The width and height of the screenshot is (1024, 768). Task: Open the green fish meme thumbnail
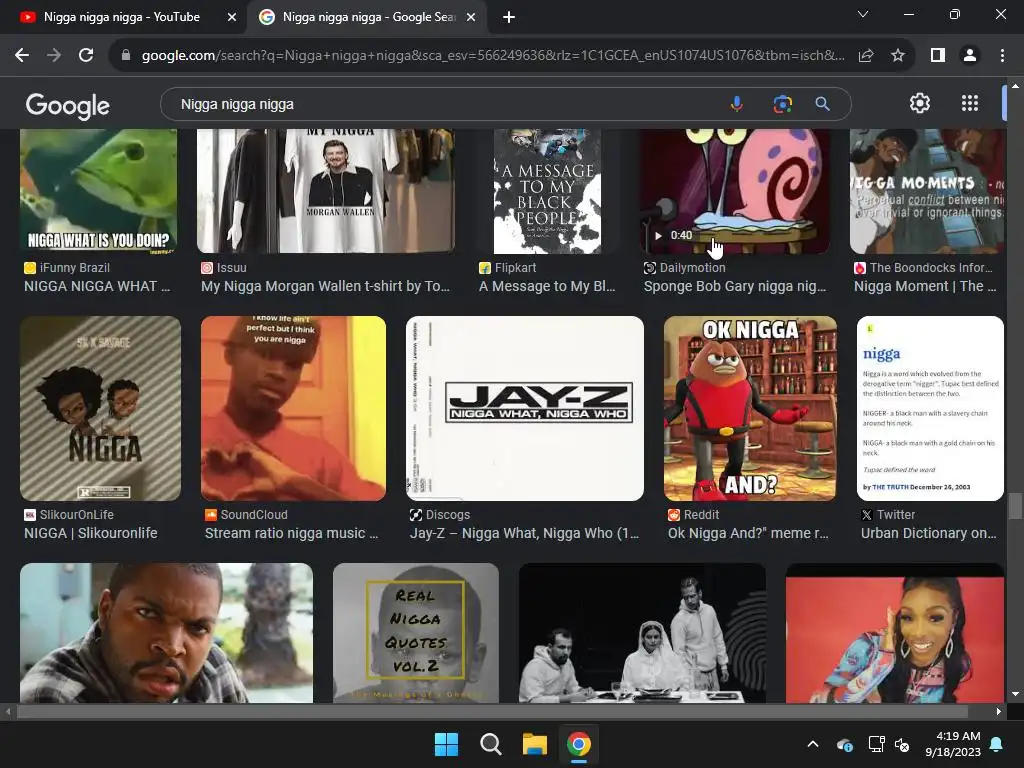coord(99,191)
